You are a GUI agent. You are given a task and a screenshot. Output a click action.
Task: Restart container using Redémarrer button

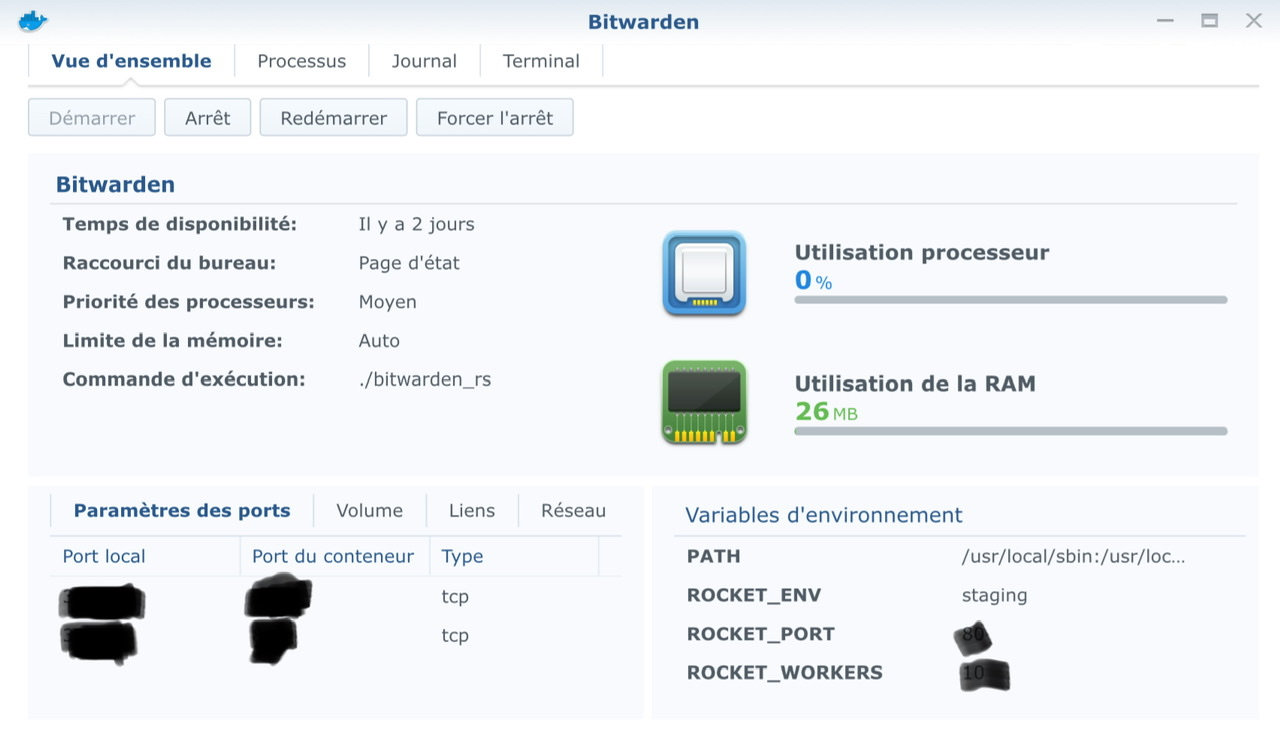(x=334, y=118)
